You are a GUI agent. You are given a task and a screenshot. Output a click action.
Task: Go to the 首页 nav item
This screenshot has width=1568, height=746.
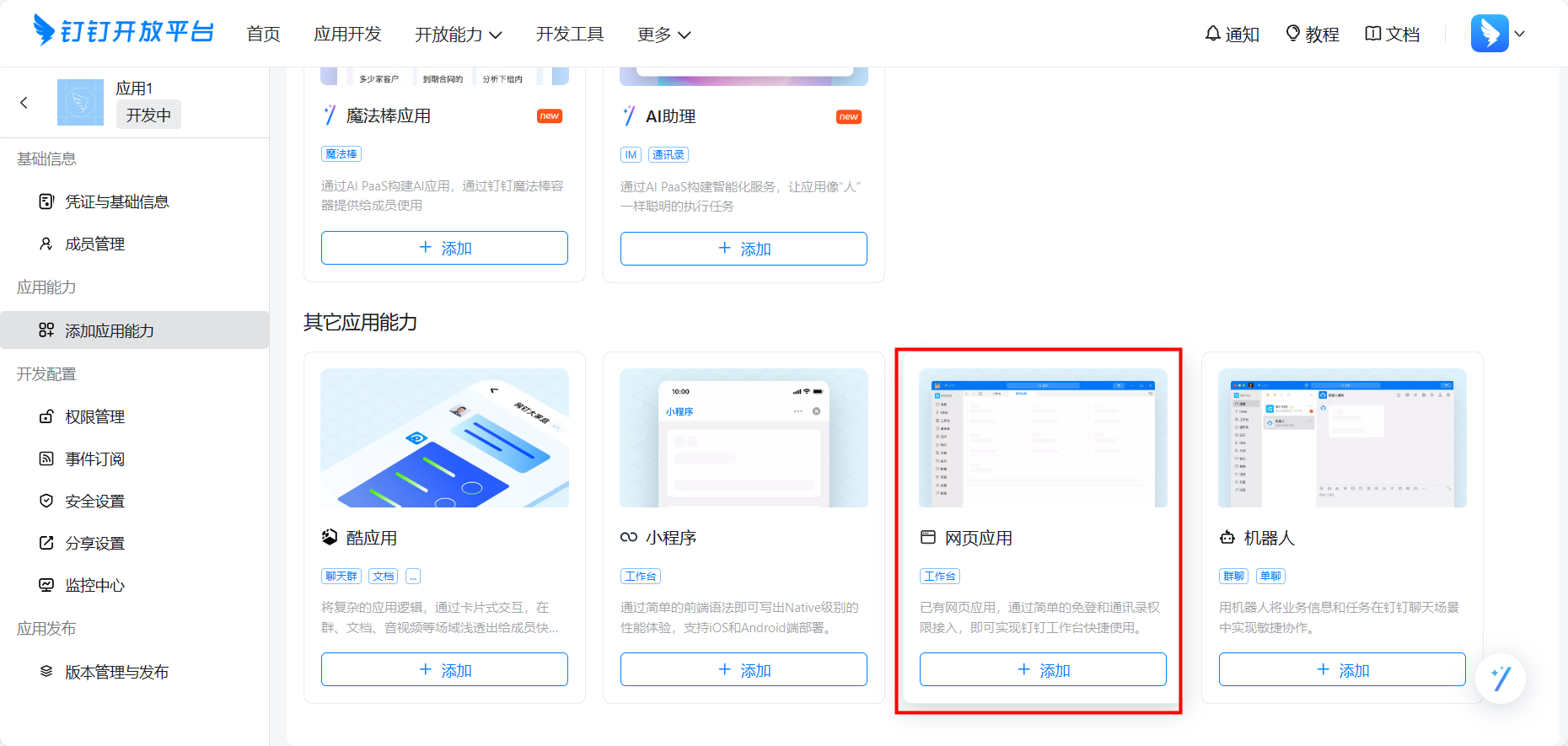pos(263,34)
